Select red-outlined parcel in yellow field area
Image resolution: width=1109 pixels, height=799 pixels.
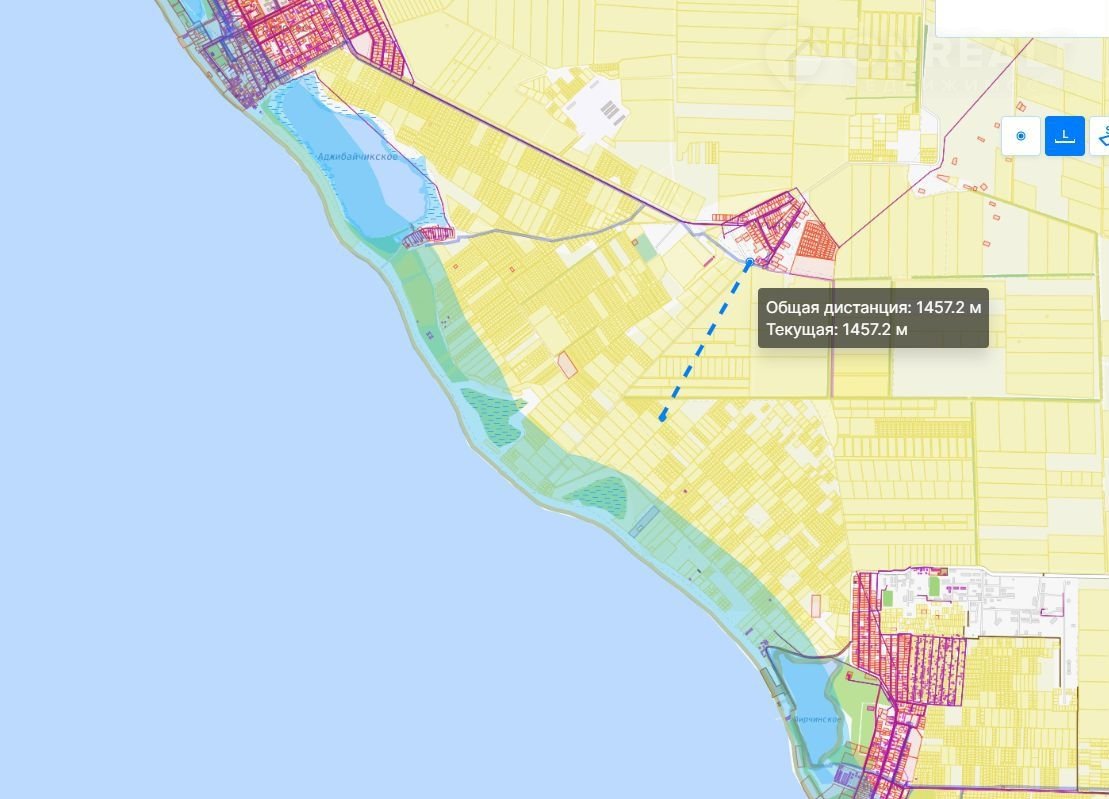coord(567,365)
